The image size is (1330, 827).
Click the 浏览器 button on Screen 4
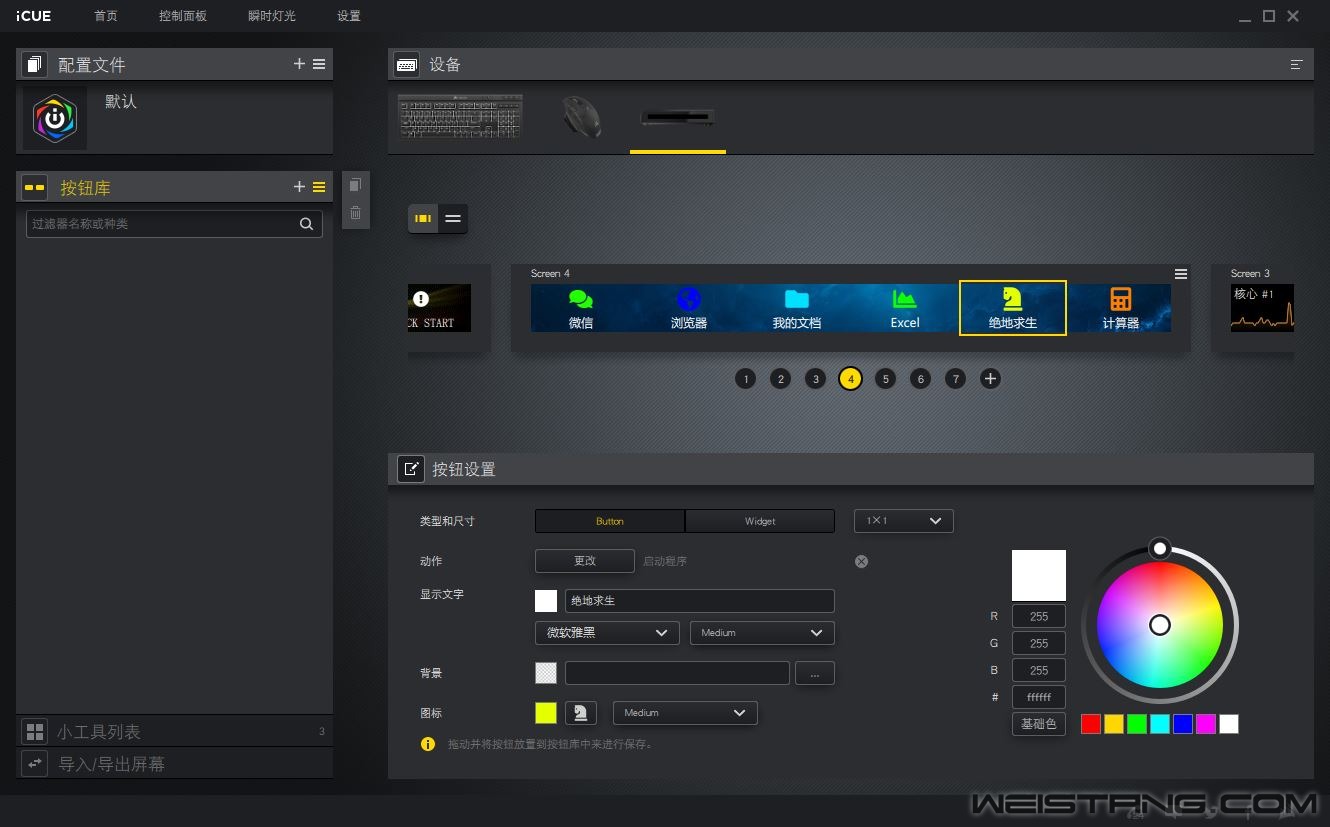click(689, 308)
